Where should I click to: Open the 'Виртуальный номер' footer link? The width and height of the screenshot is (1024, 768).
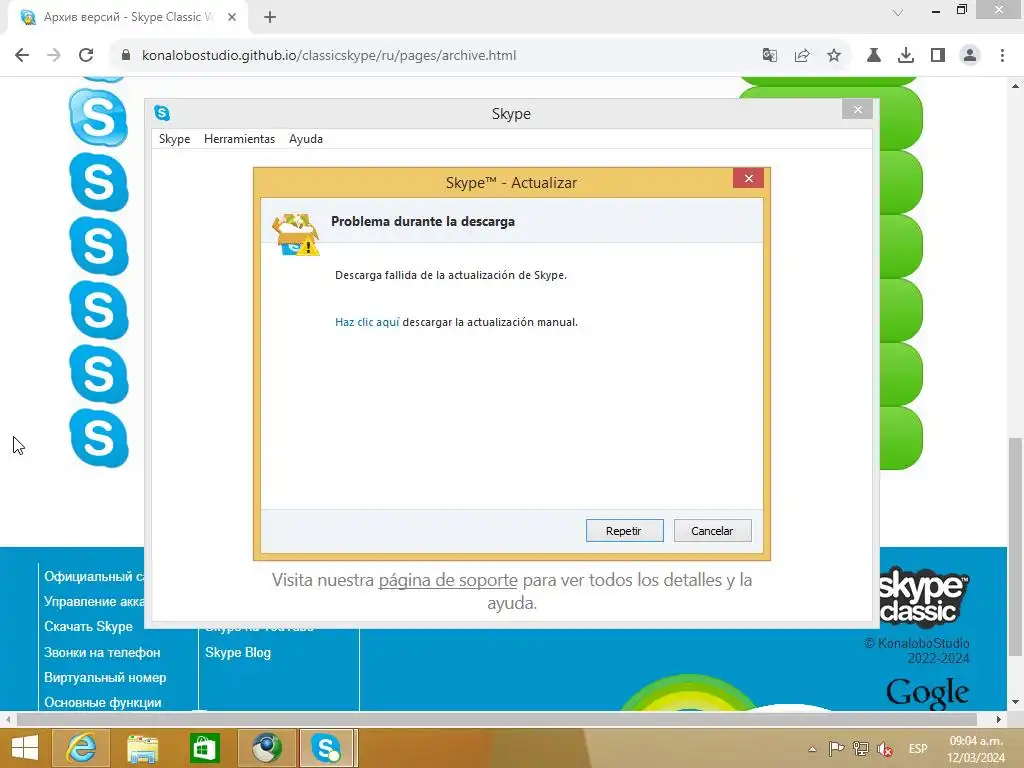click(x=104, y=677)
